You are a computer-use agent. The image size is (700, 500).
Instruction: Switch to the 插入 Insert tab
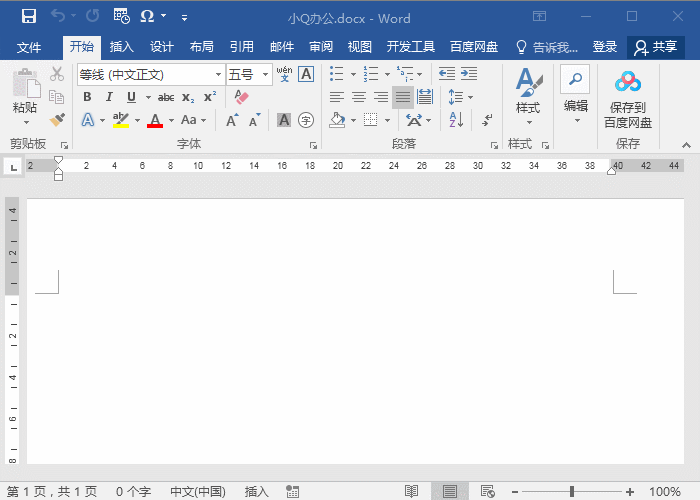tap(121, 47)
